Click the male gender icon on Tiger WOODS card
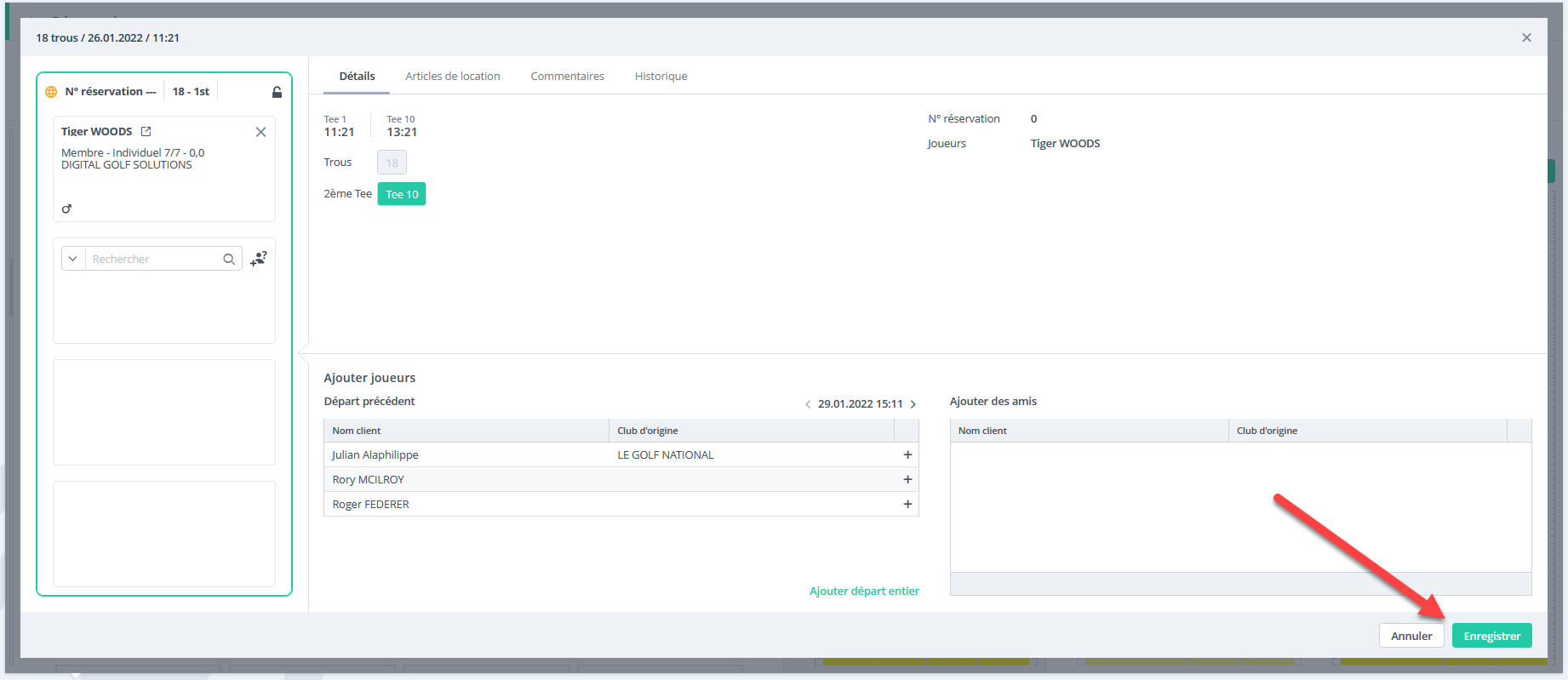This screenshot has height=680, width=1568. point(66,209)
